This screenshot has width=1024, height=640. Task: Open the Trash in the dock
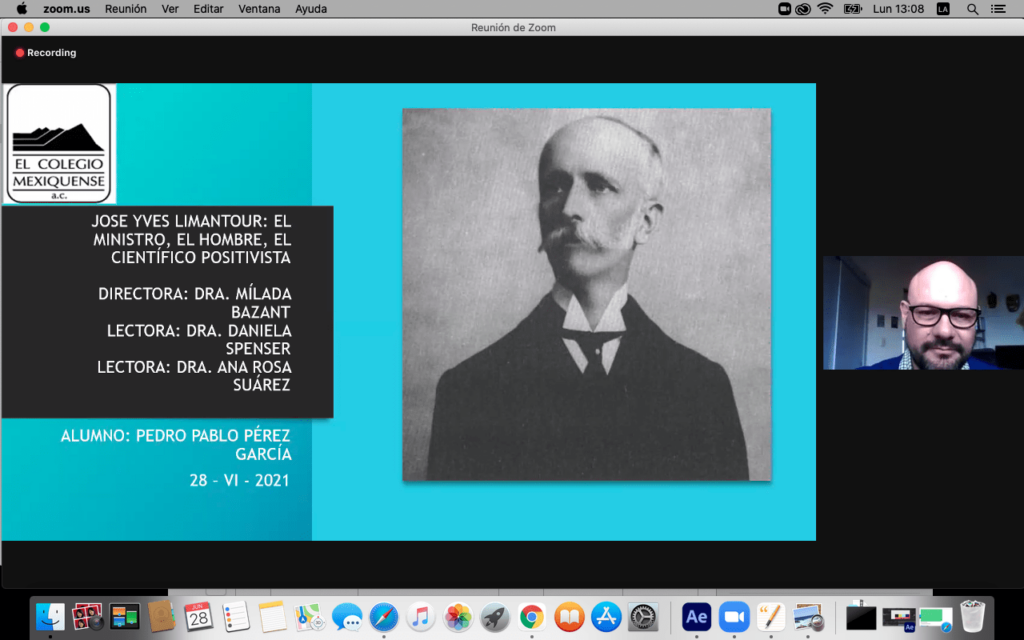click(972, 616)
